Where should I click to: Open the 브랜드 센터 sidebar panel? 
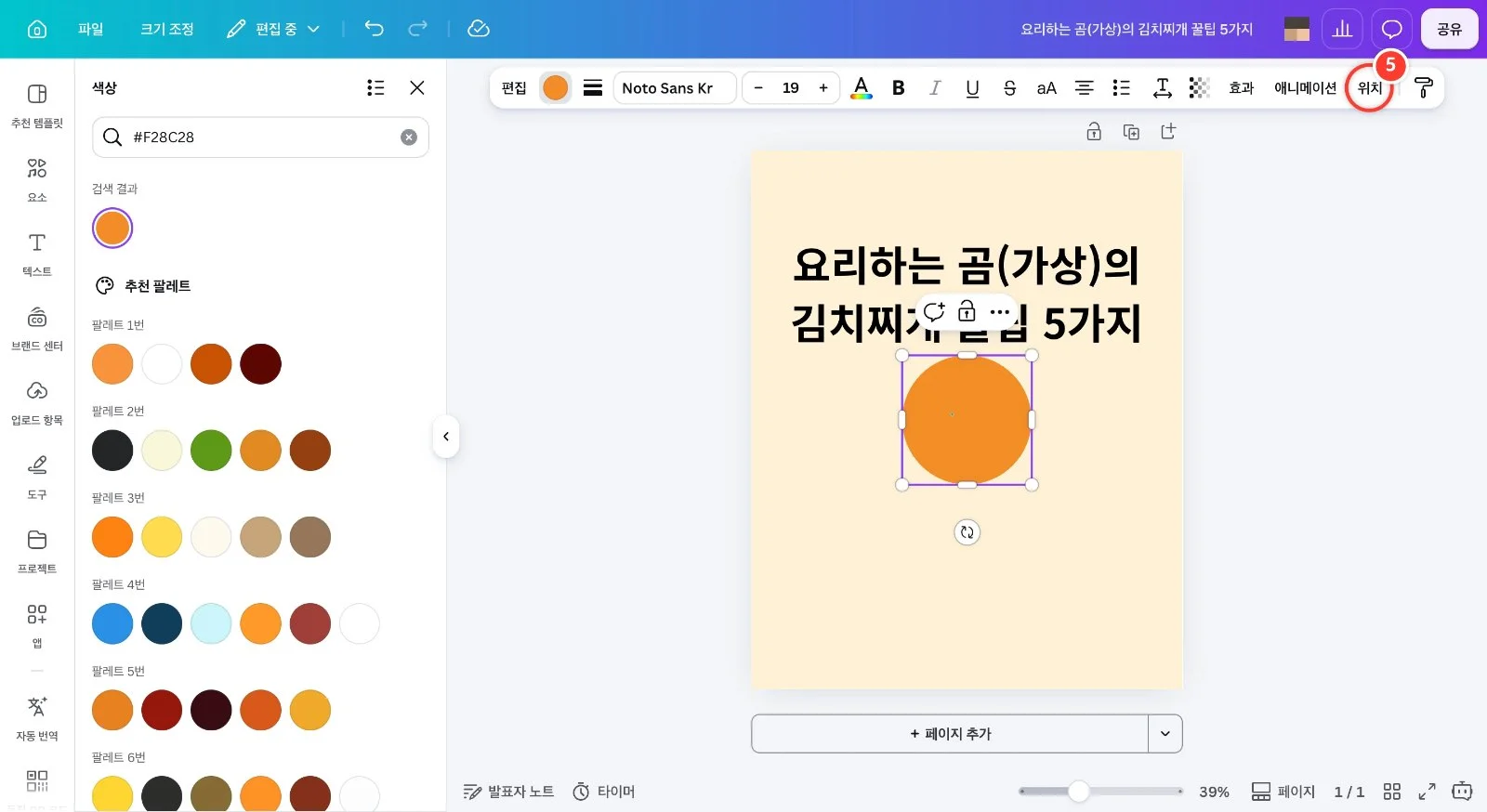click(37, 328)
